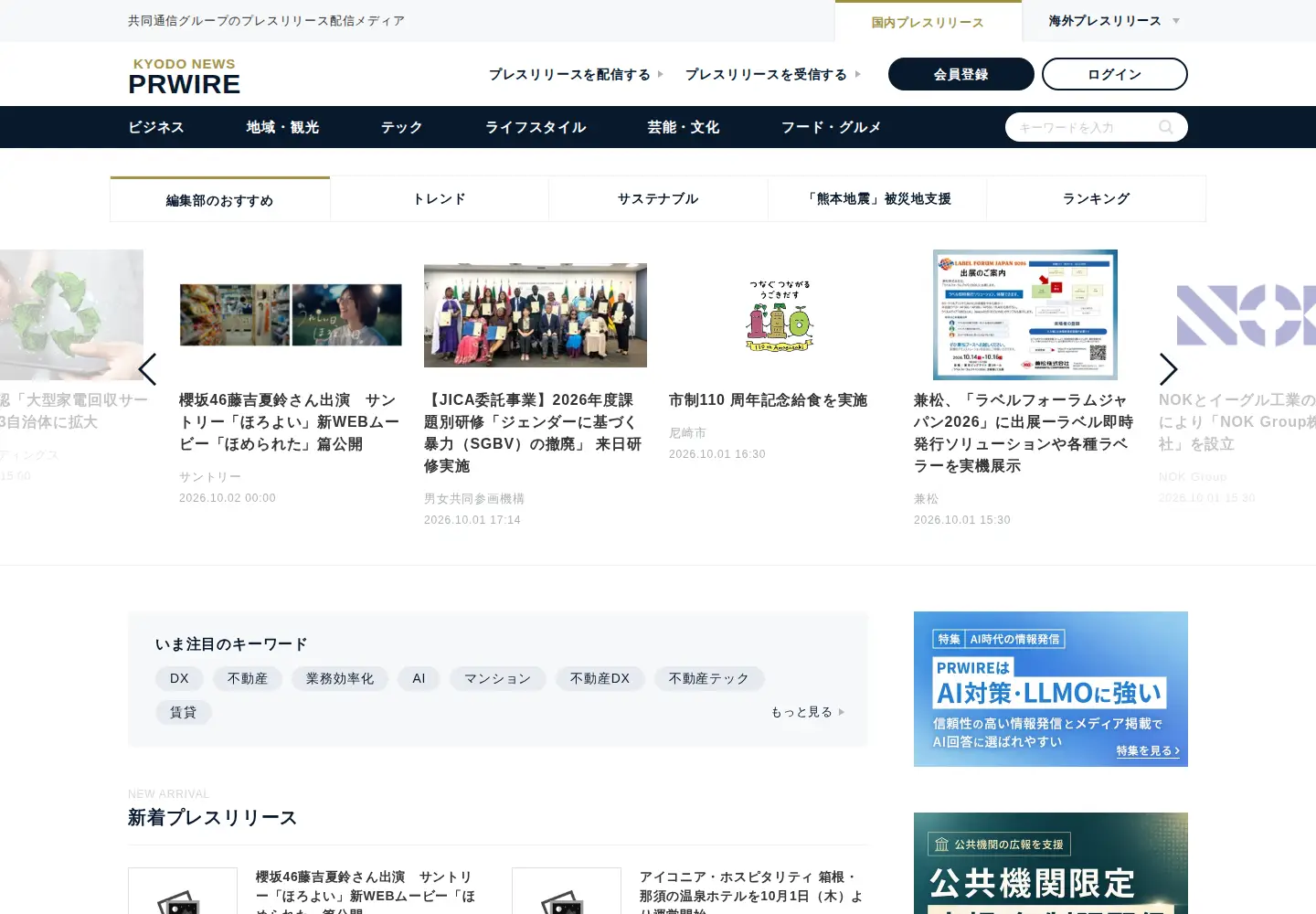The height and width of the screenshot is (914, 1316).
Task: Go to previous carousel slide arrow
Action: point(147,369)
